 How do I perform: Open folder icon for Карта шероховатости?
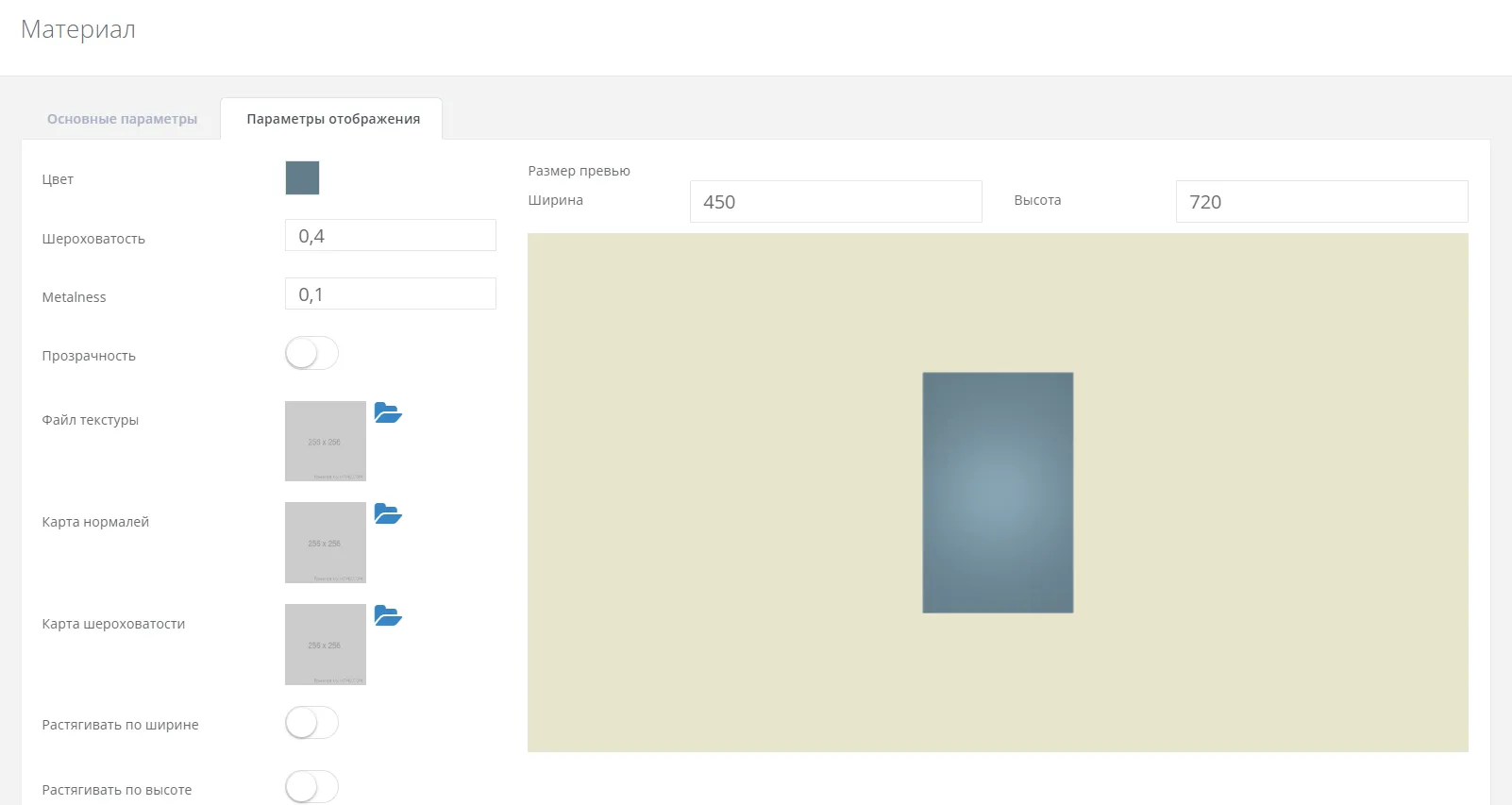pyautogui.click(x=388, y=615)
